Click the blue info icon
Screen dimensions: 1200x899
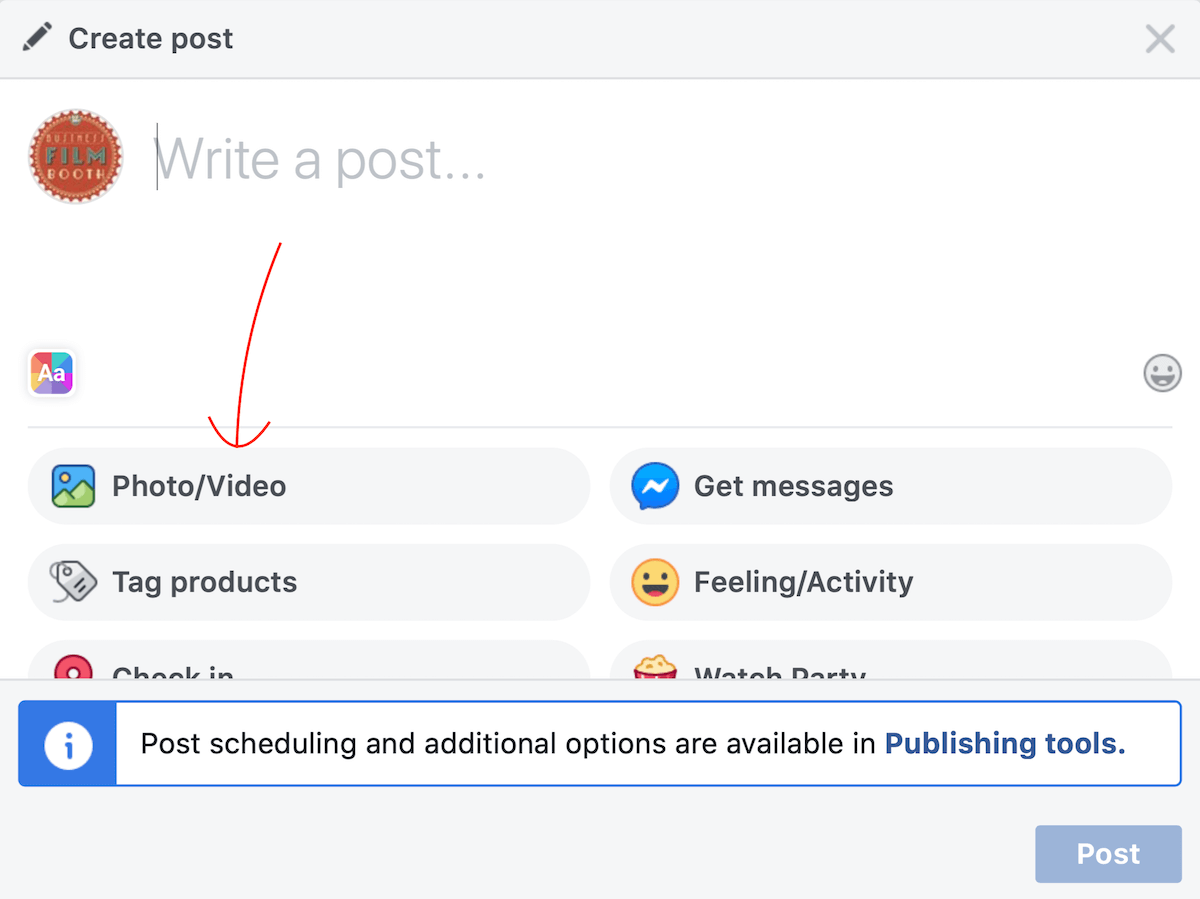click(x=68, y=744)
